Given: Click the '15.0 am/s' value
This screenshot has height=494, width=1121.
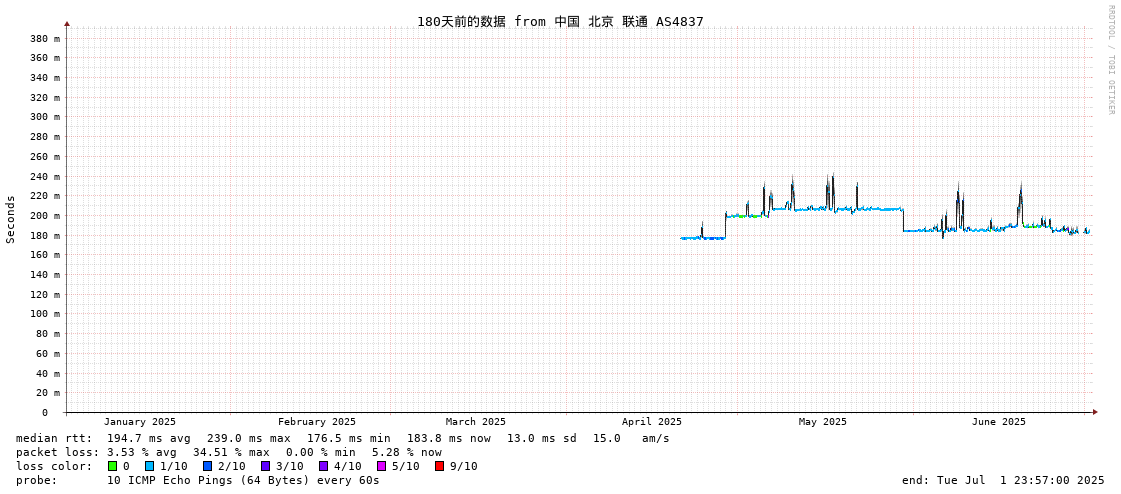Looking at the screenshot, I should (x=631, y=438).
